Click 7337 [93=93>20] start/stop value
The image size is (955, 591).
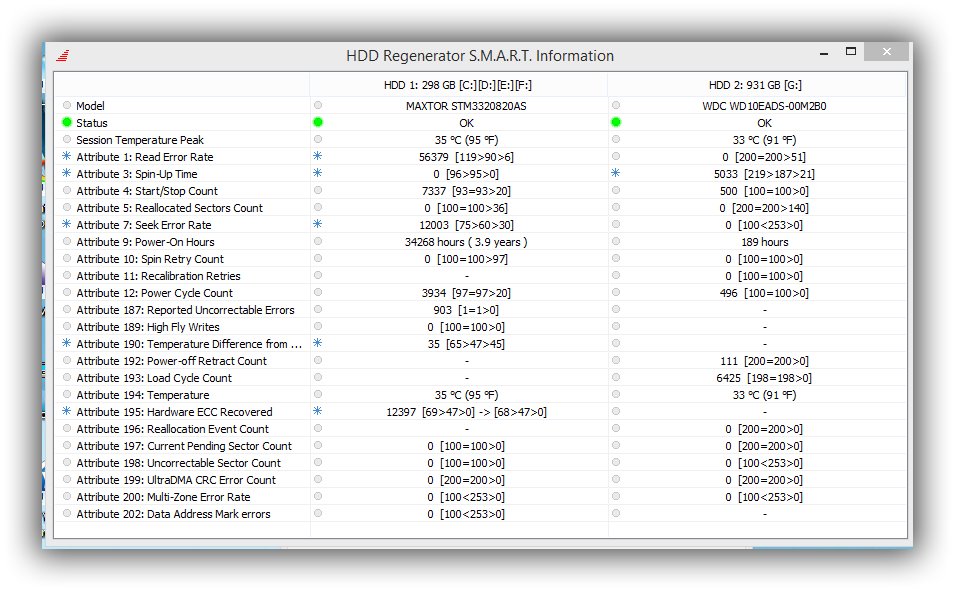click(x=466, y=191)
